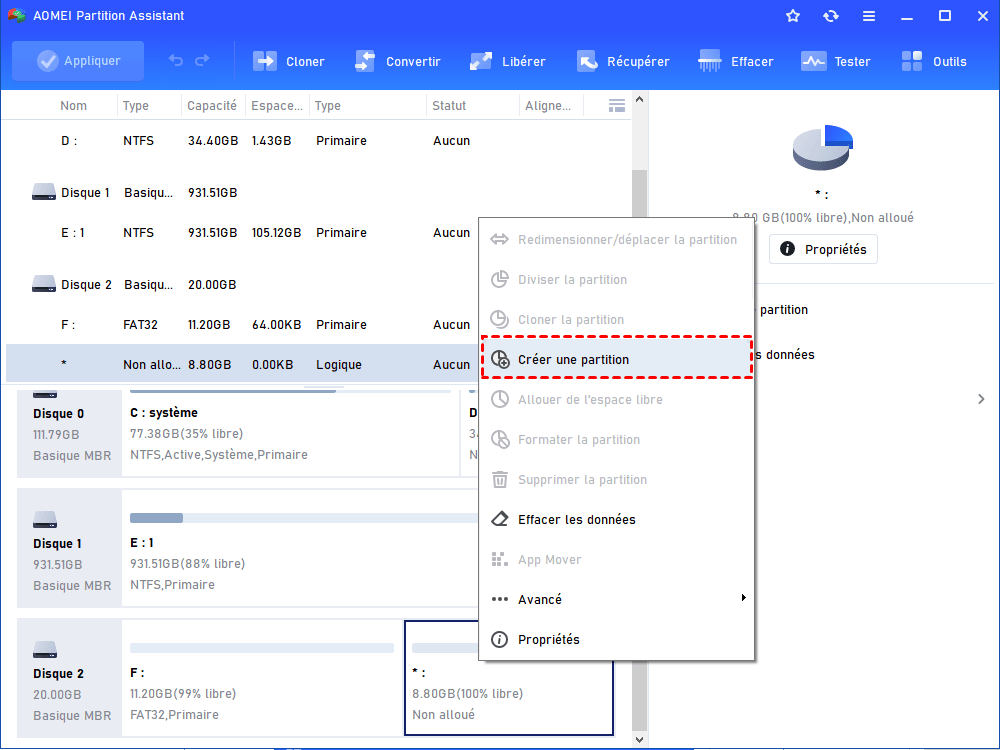Click the star favorite icon in title bar
This screenshot has width=1000, height=750.
click(x=793, y=16)
